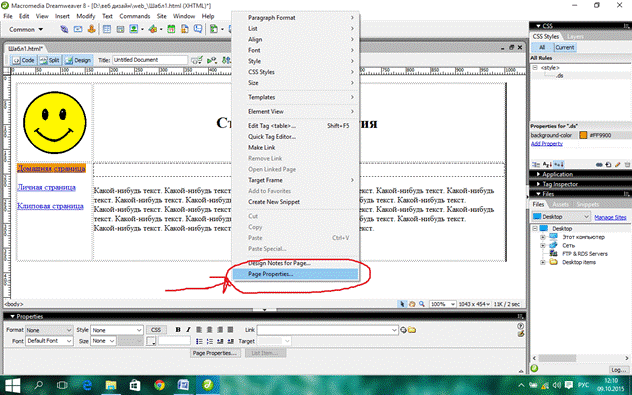The height and width of the screenshot is (395, 632).
Task: Insert a Named Anchor icon
Action: (x=91, y=29)
